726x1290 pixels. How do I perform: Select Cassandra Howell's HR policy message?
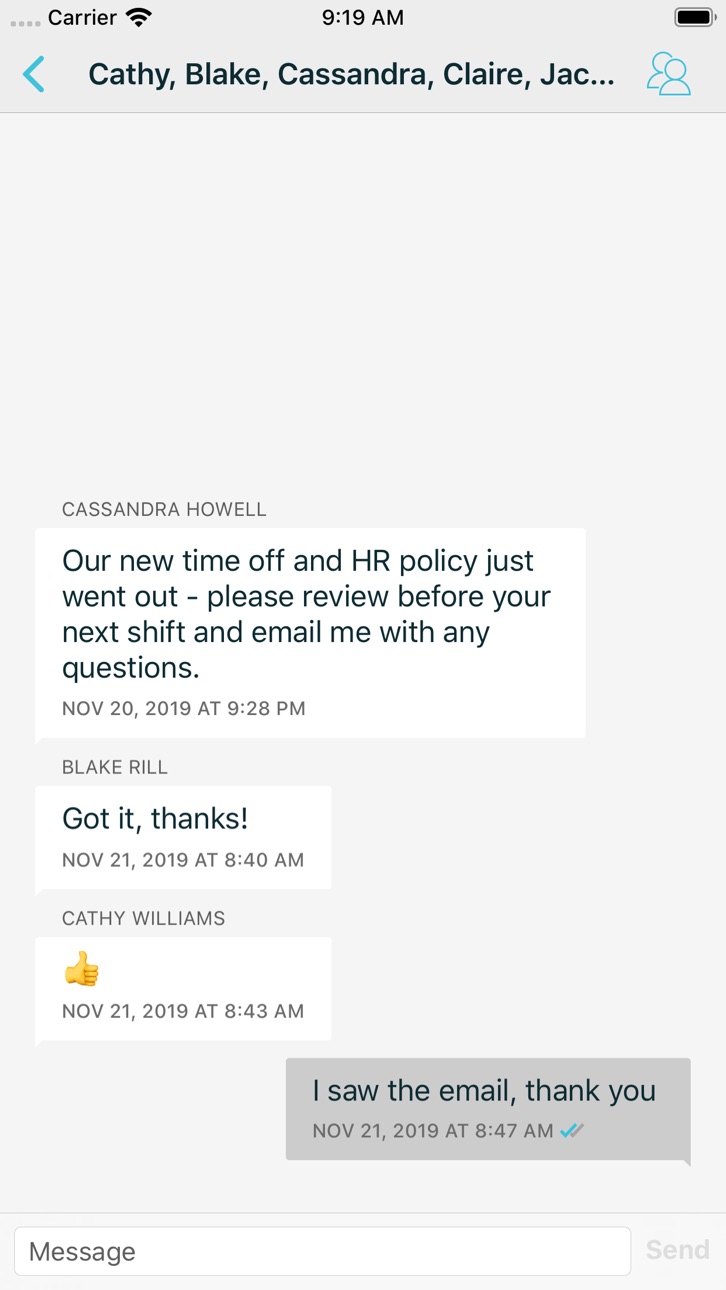coord(310,634)
